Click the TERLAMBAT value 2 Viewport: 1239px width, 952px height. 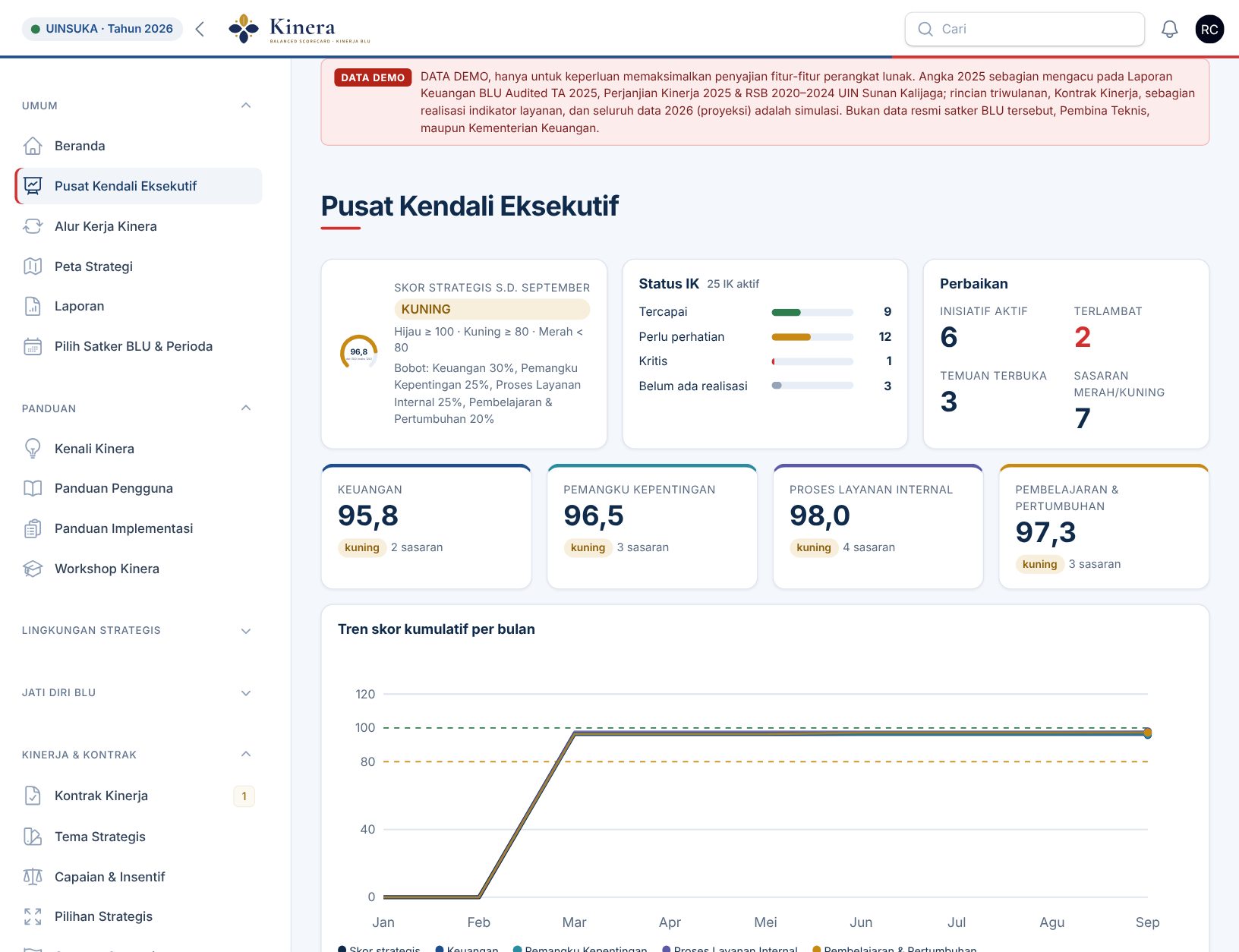click(x=1083, y=337)
